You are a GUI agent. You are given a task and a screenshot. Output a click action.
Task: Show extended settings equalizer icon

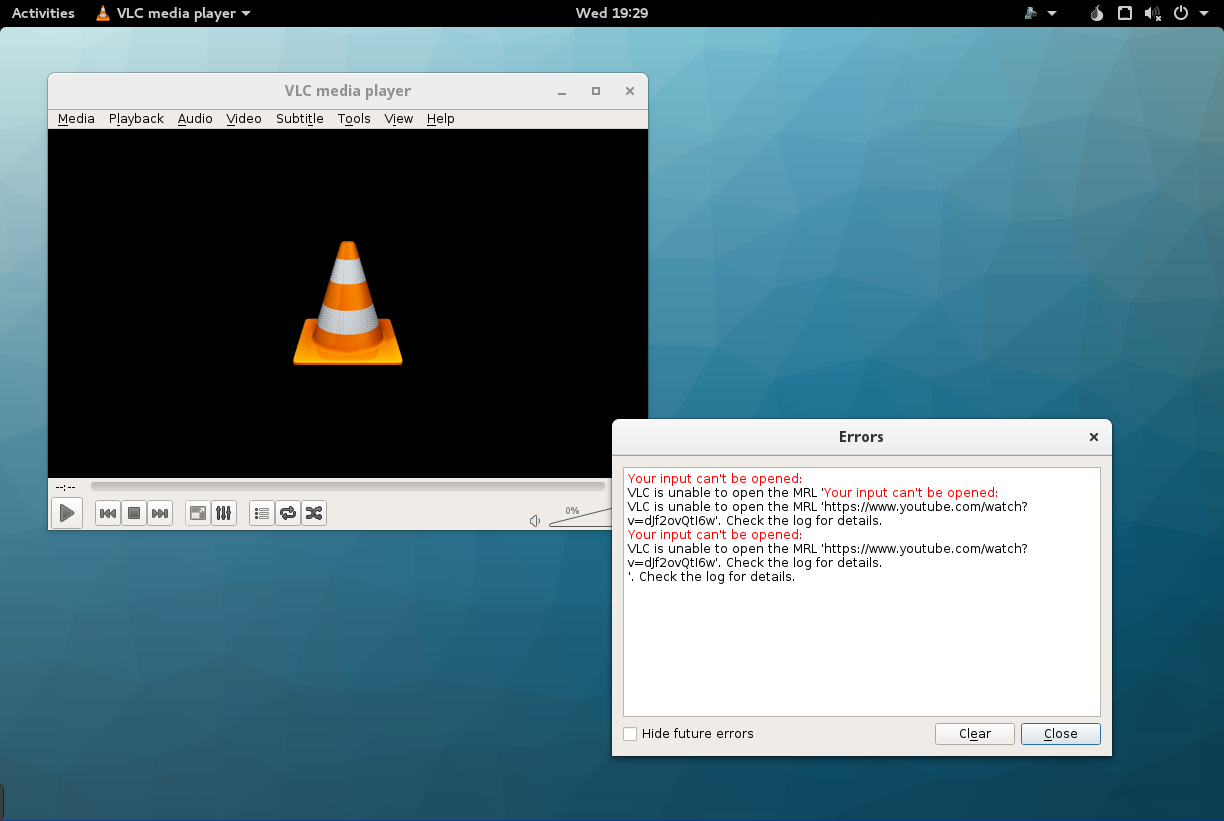point(224,513)
